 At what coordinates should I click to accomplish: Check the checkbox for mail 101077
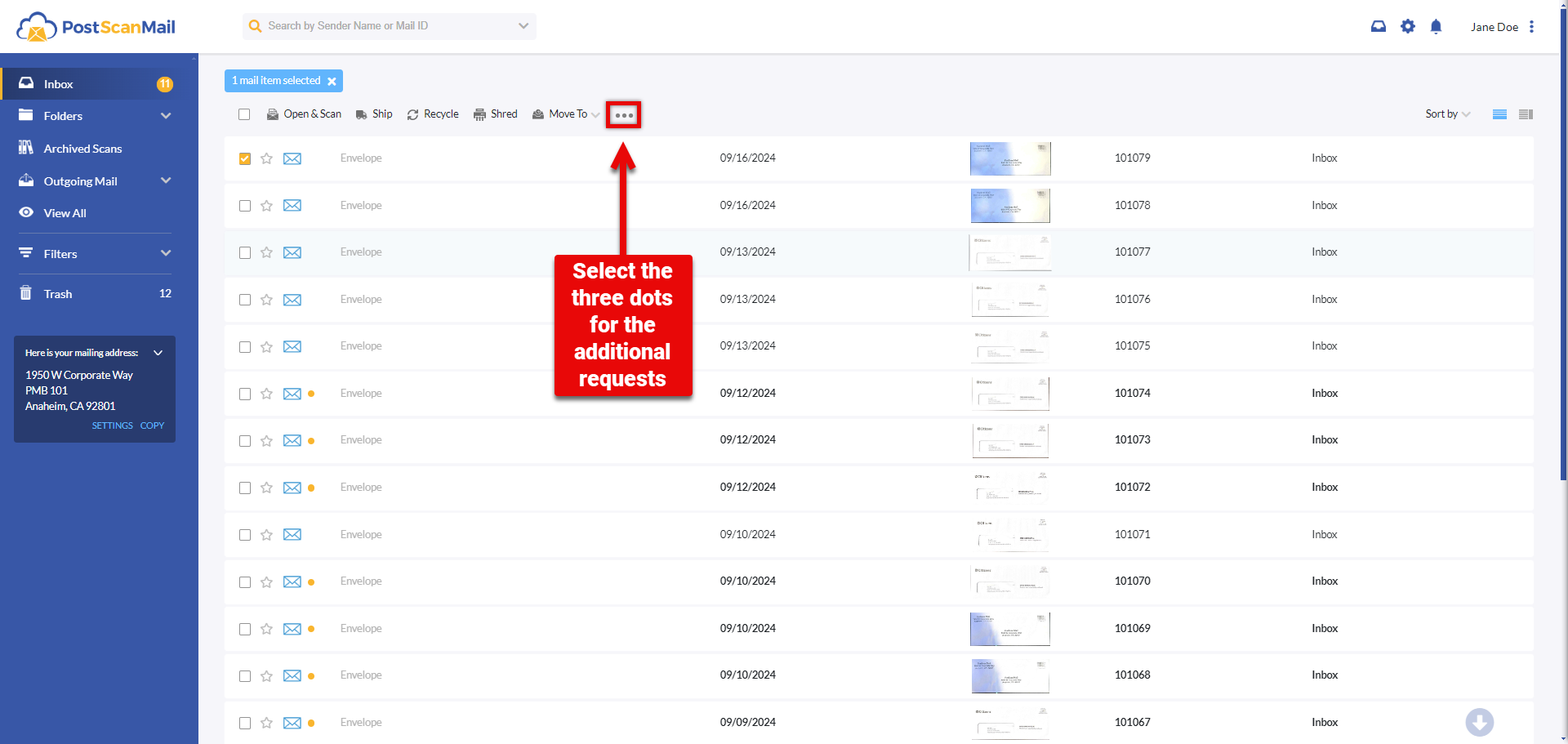click(245, 253)
